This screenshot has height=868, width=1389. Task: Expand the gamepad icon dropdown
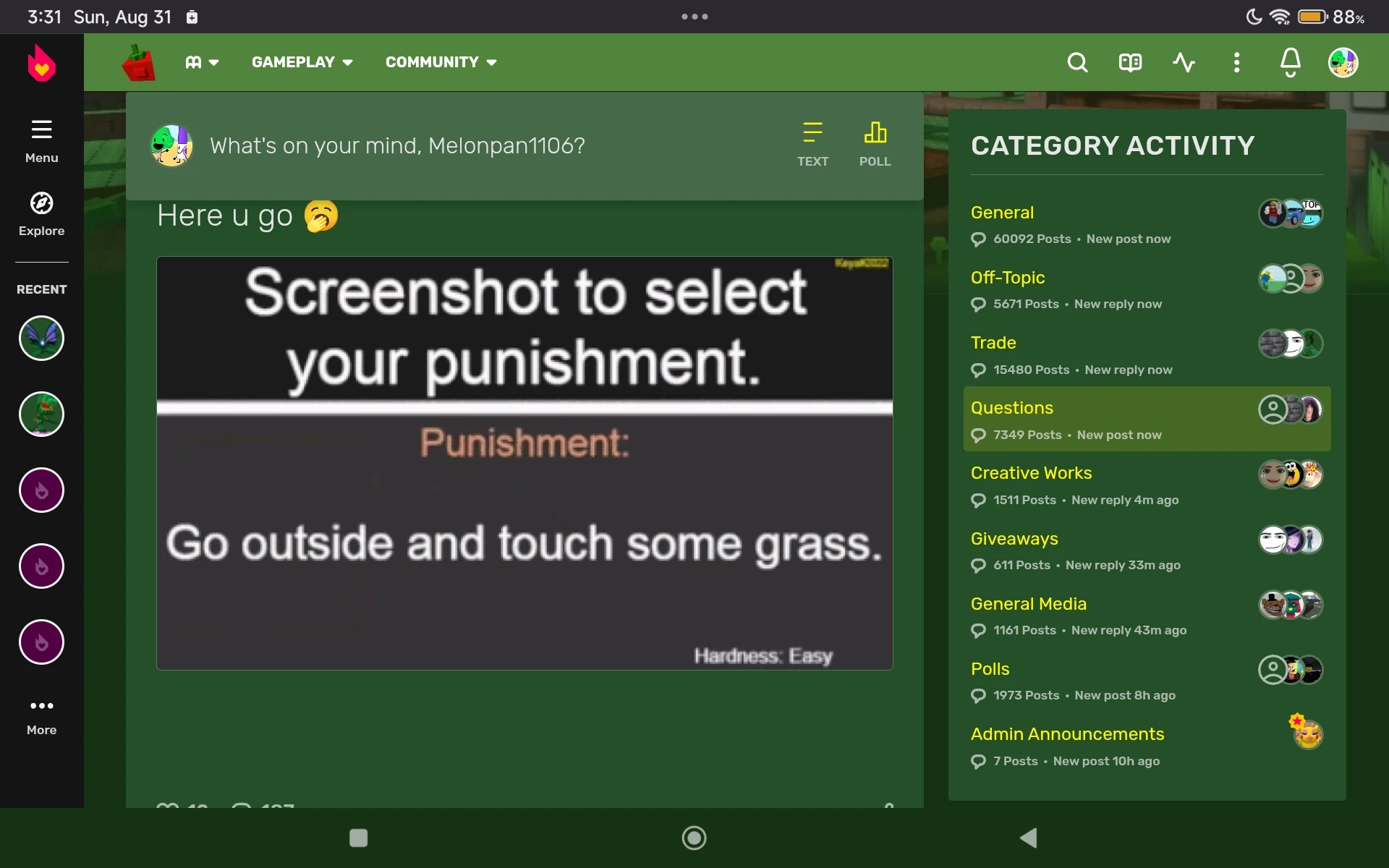[202, 62]
